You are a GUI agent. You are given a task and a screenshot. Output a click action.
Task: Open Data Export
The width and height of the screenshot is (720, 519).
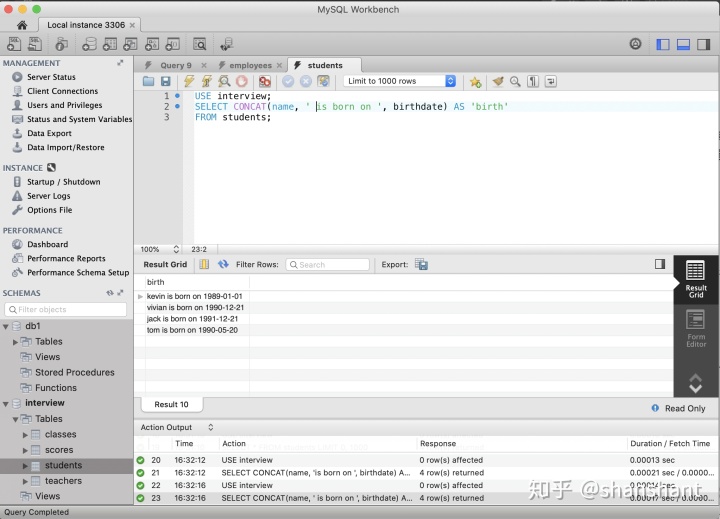coord(49,133)
